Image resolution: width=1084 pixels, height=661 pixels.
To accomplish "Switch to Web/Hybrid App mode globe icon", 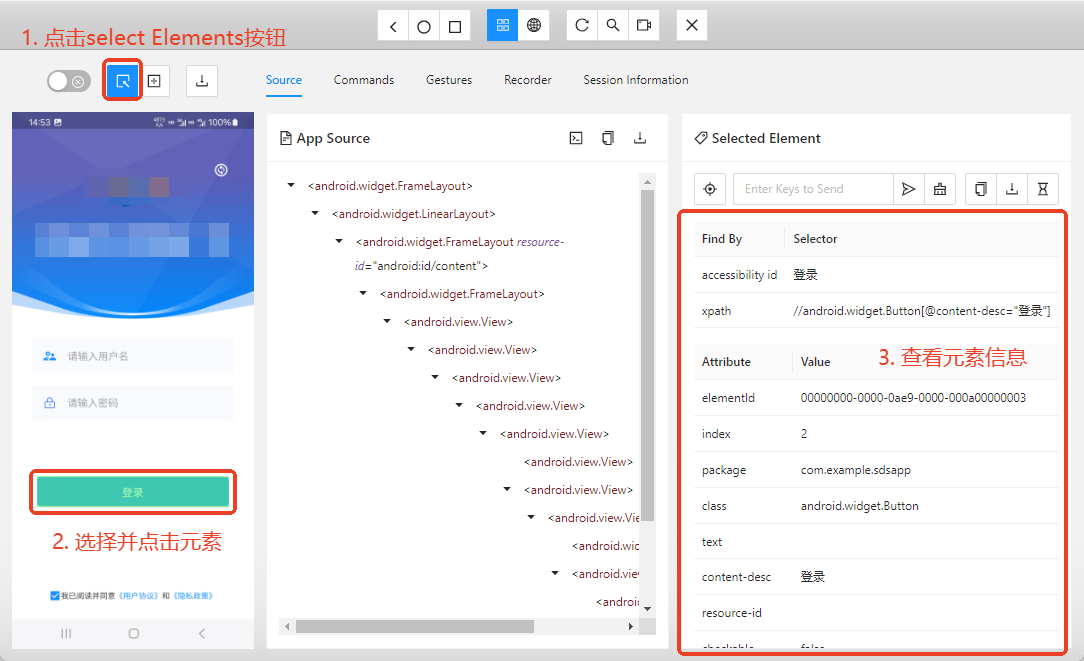I will tap(534, 26).
